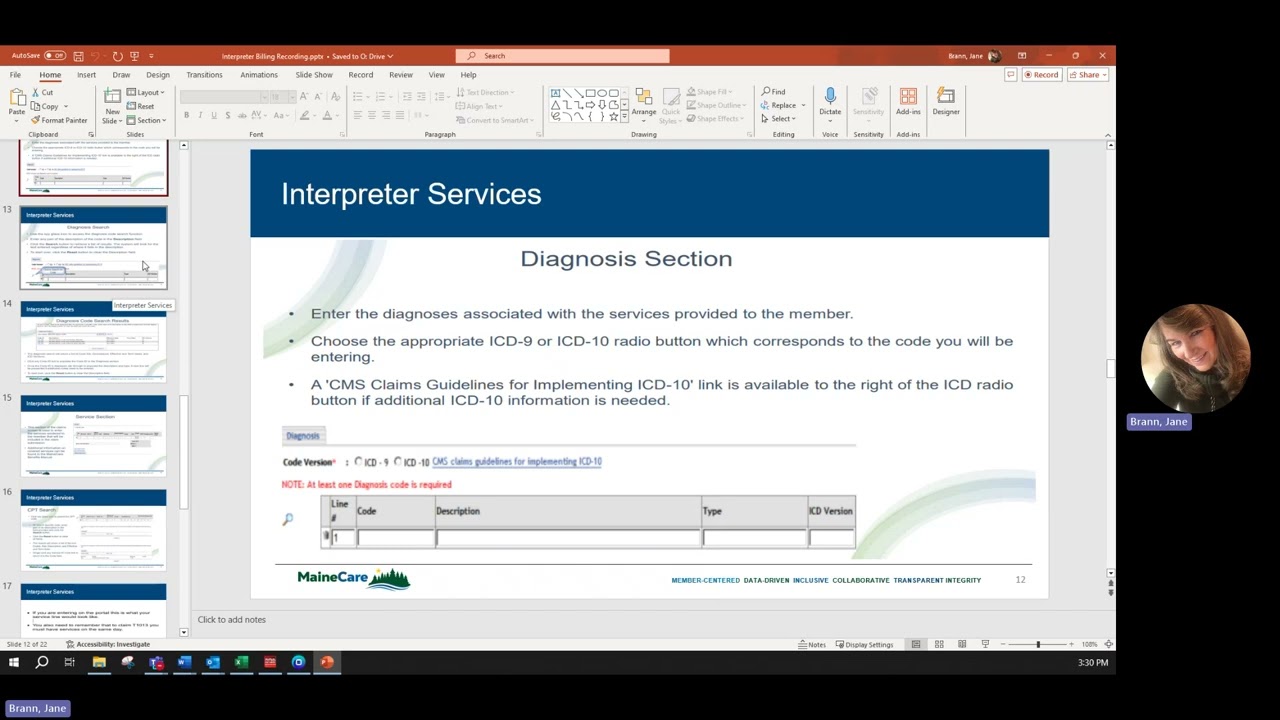Click the Cut command
1280x720 pixels.
(42, 93)
